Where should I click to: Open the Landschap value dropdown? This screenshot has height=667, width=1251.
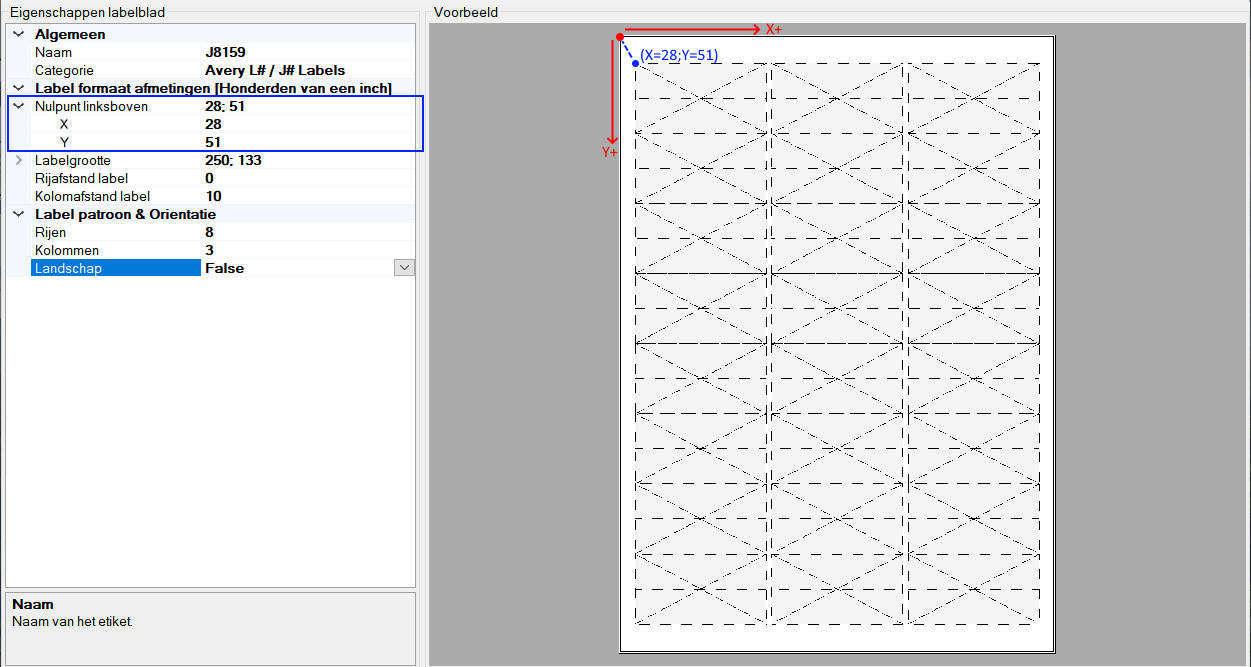(403, 267)
